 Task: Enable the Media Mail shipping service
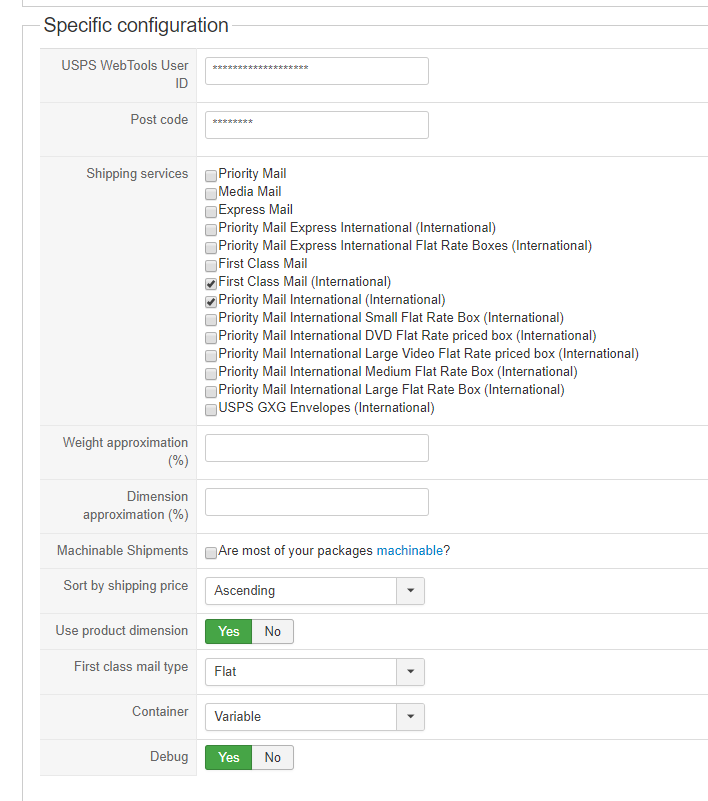pyautogui.click(x=211, y=193)
